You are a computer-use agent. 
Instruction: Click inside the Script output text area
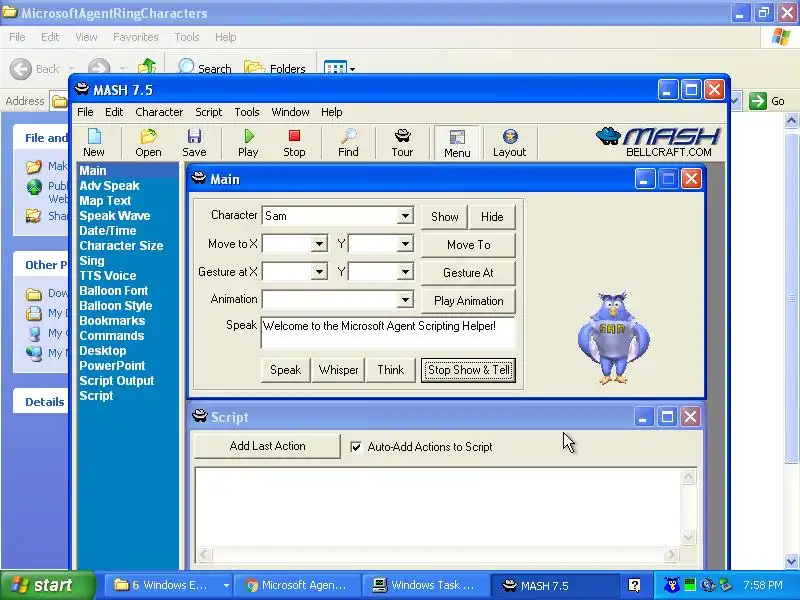tap(439, 507)
